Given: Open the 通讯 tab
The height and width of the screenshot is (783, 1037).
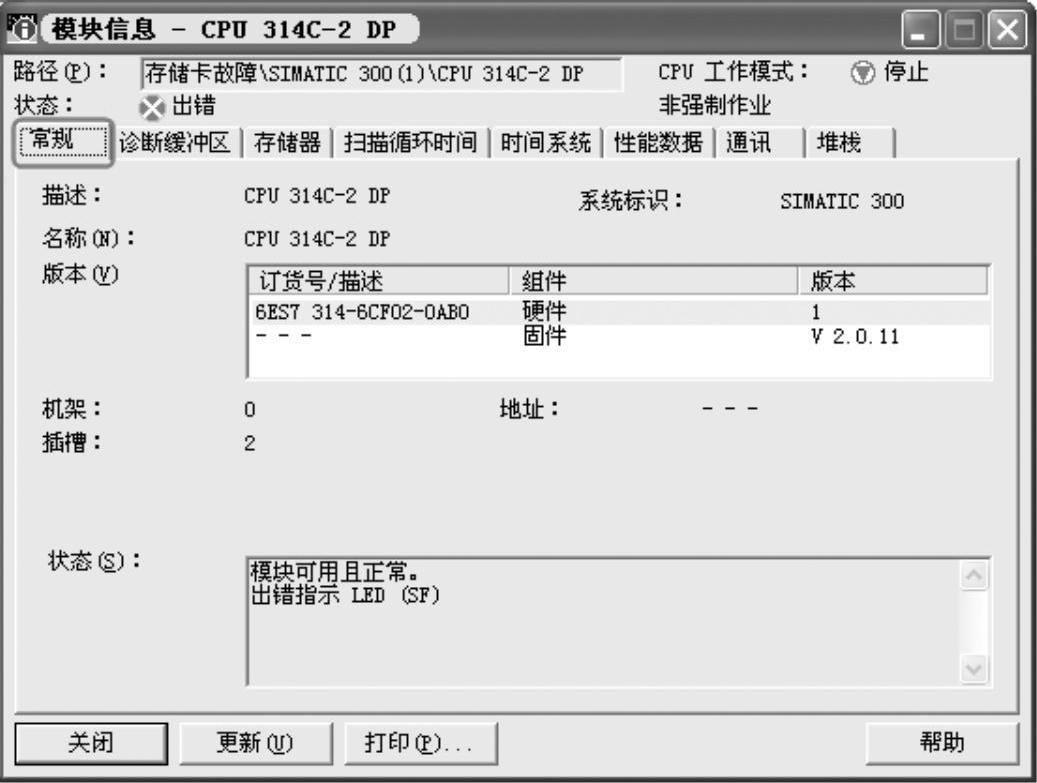Looking at the screenshot, I should point(759,143).
